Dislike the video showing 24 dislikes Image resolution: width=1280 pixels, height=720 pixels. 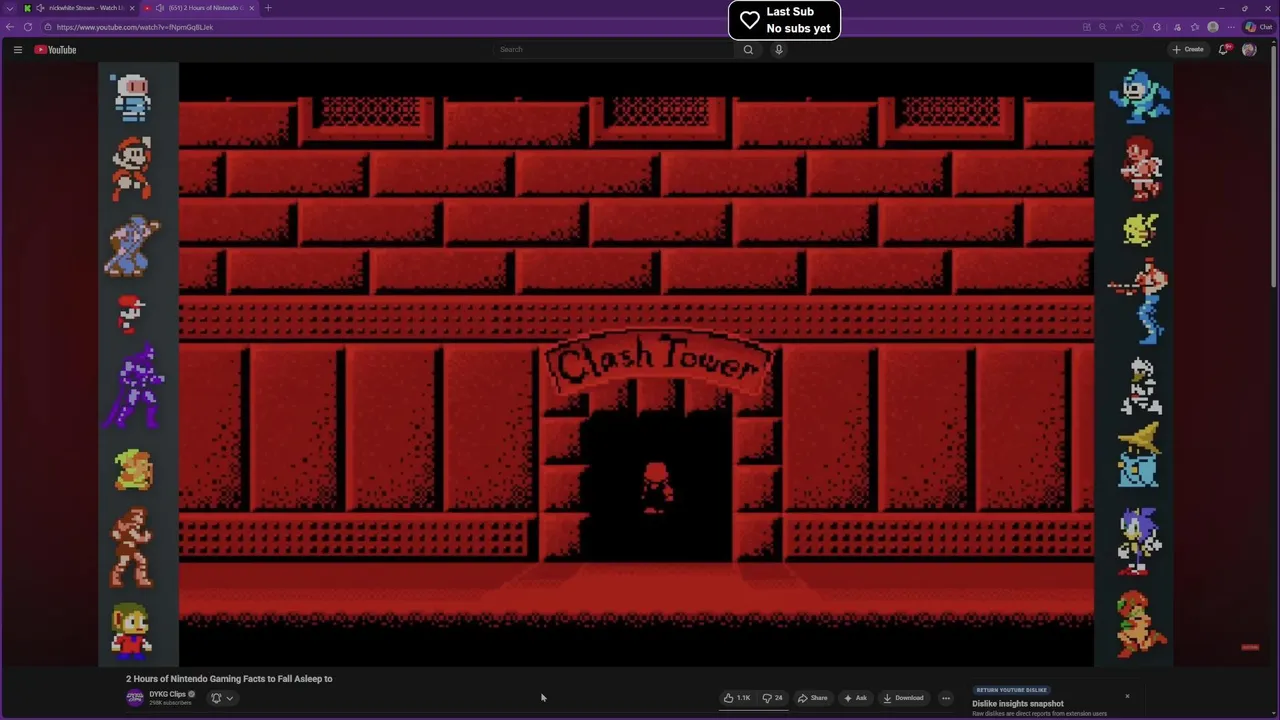point(773,698)
